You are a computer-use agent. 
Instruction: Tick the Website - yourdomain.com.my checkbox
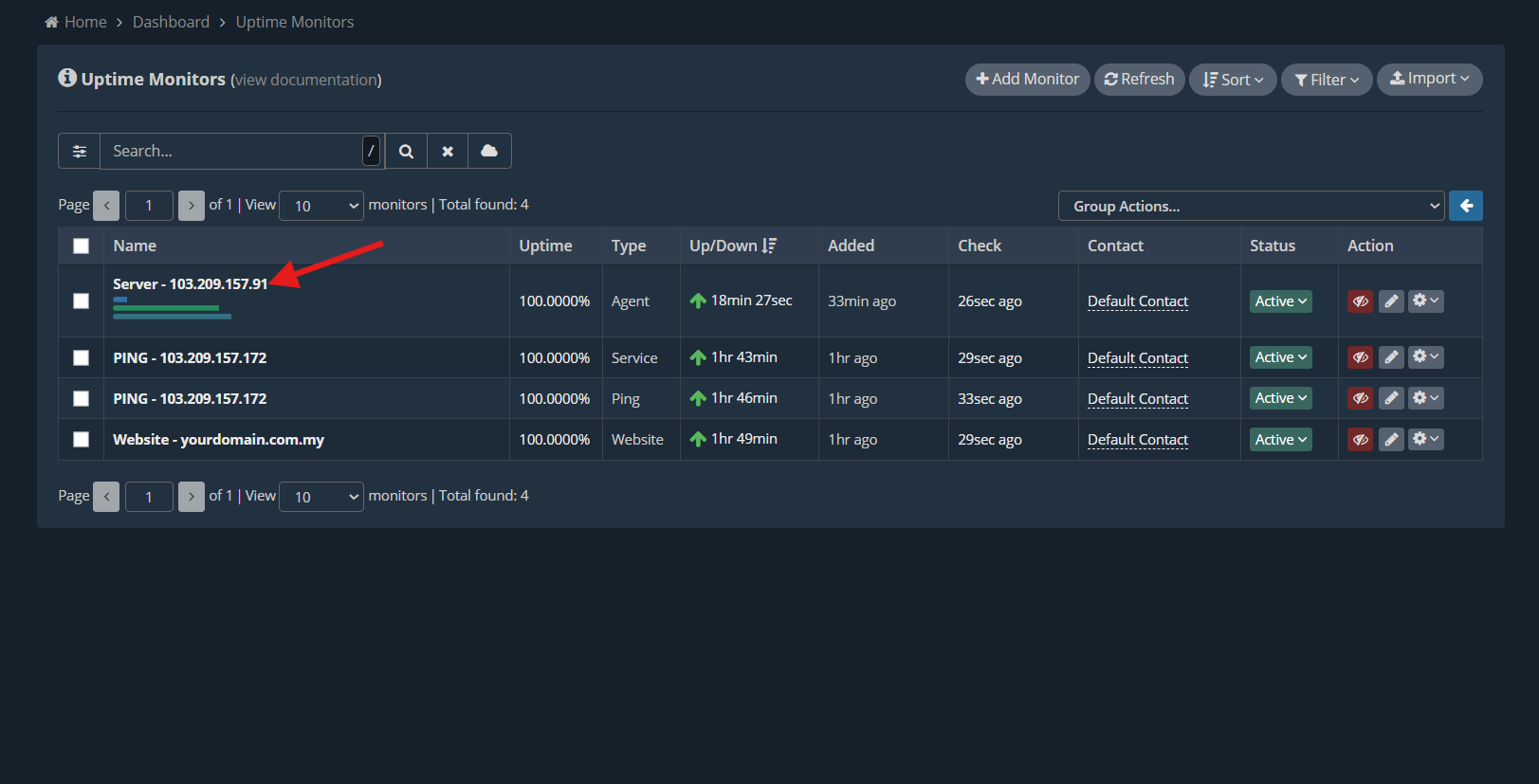(82, 440)
